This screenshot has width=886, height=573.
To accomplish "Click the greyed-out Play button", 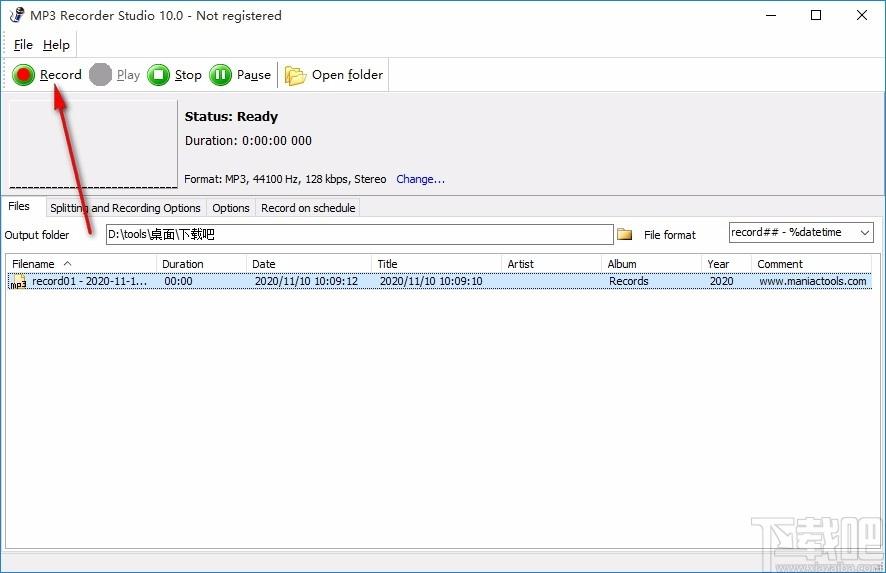I will point(114,75).
